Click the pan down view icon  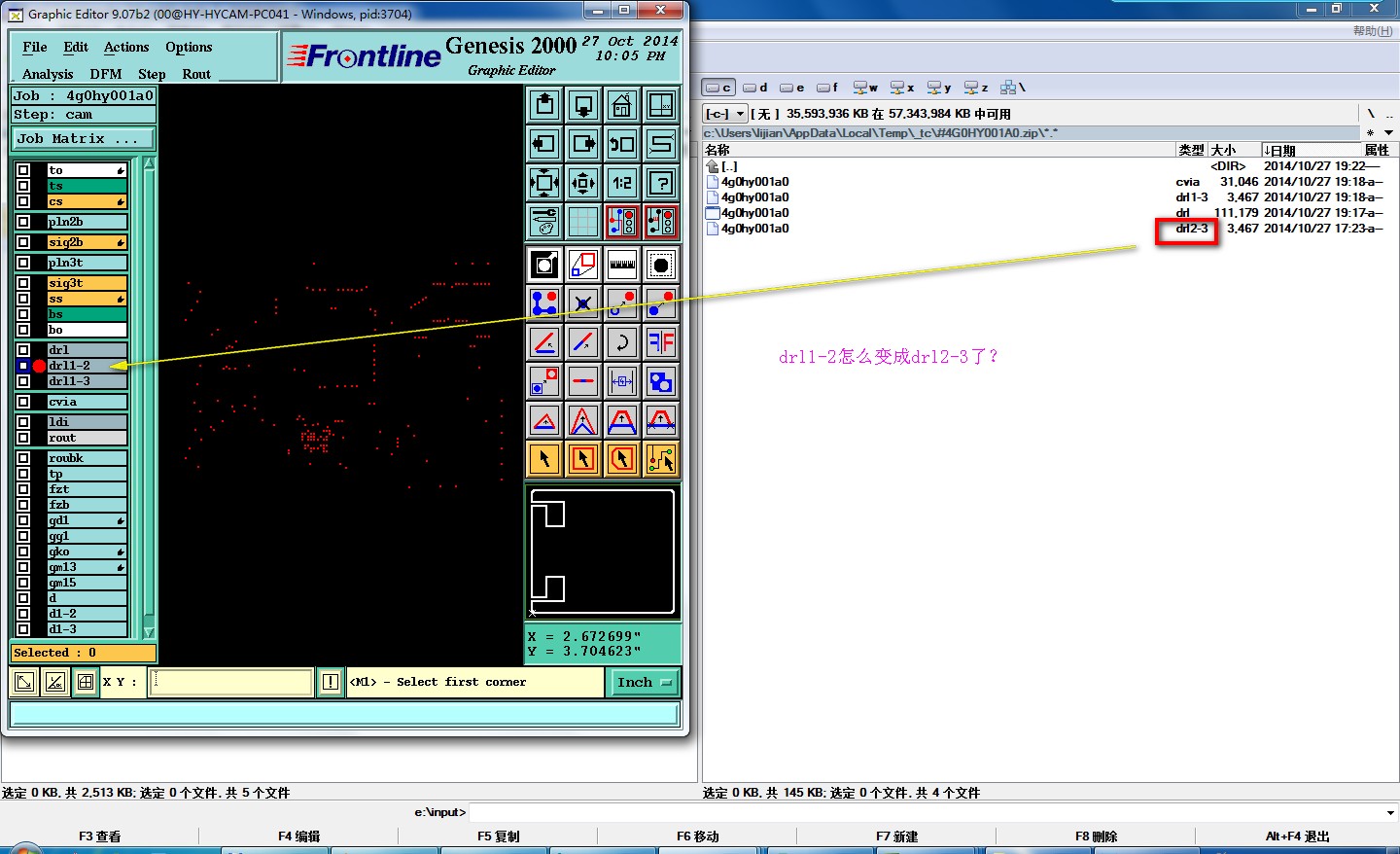[x=583, y=105]
